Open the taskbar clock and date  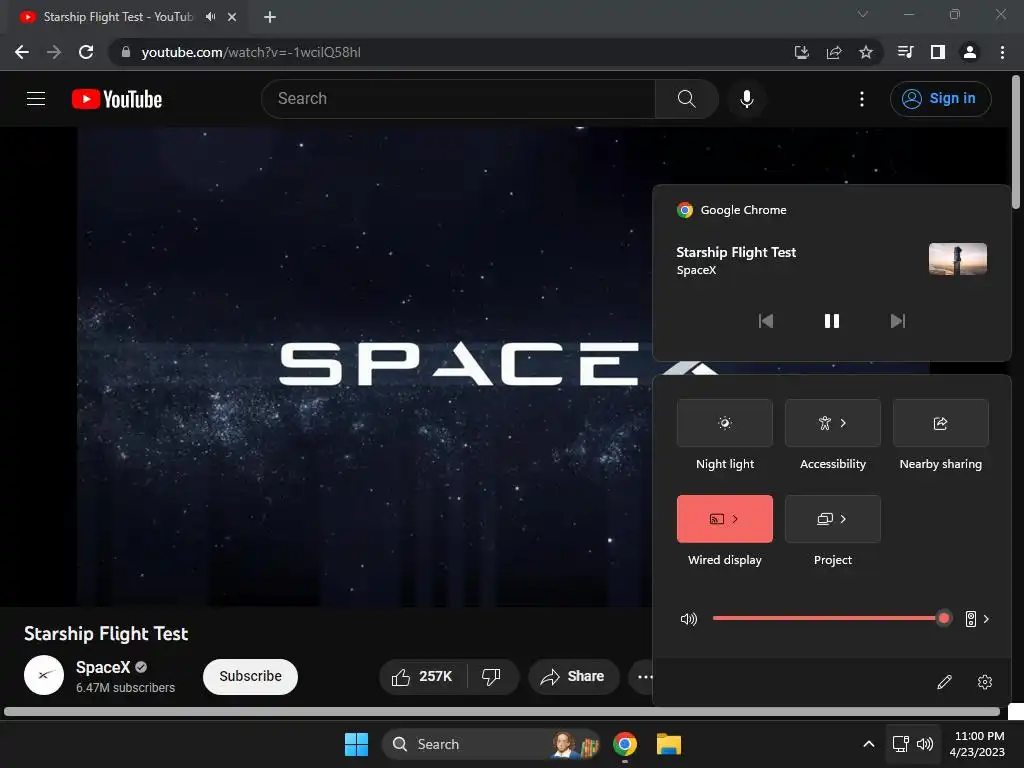(x=978, y=744)
